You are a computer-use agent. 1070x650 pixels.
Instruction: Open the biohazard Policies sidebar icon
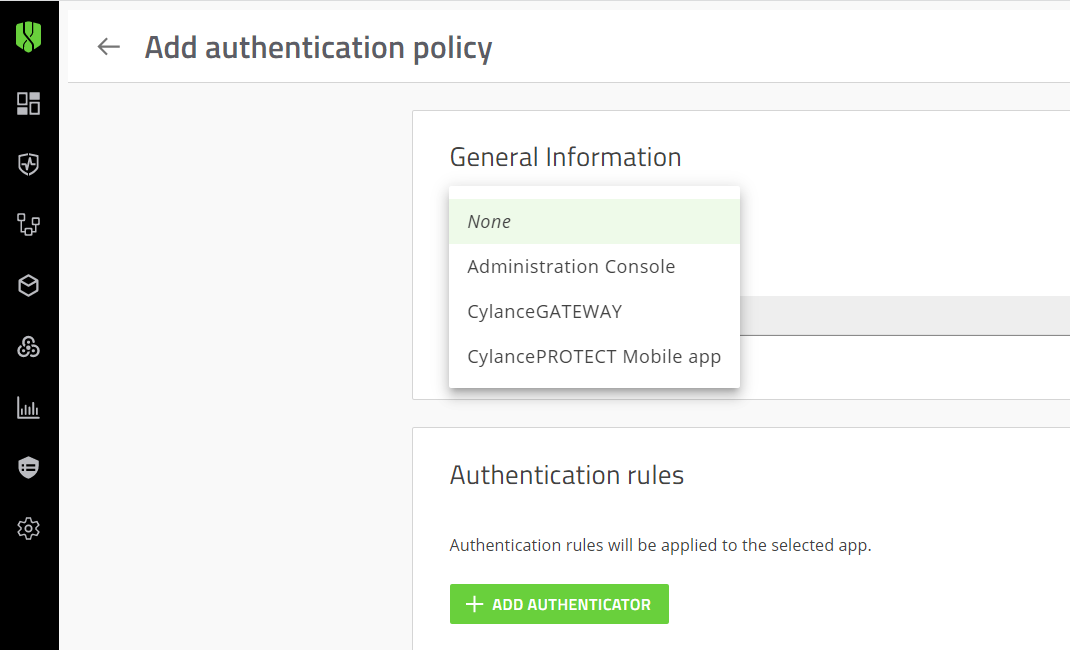point(29,346)
